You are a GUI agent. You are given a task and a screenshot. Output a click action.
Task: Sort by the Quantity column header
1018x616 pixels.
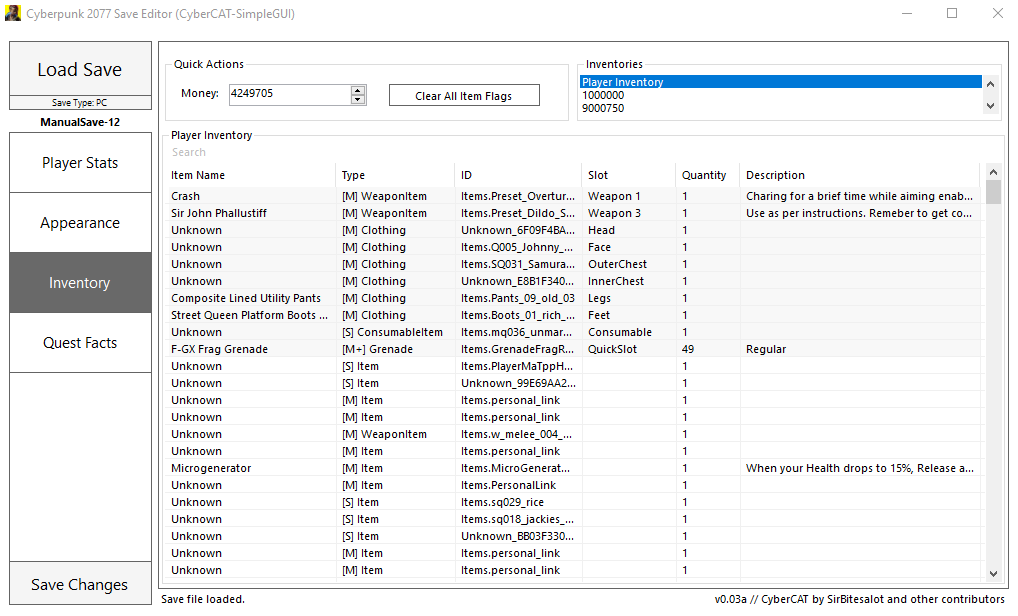coord(704,175)
